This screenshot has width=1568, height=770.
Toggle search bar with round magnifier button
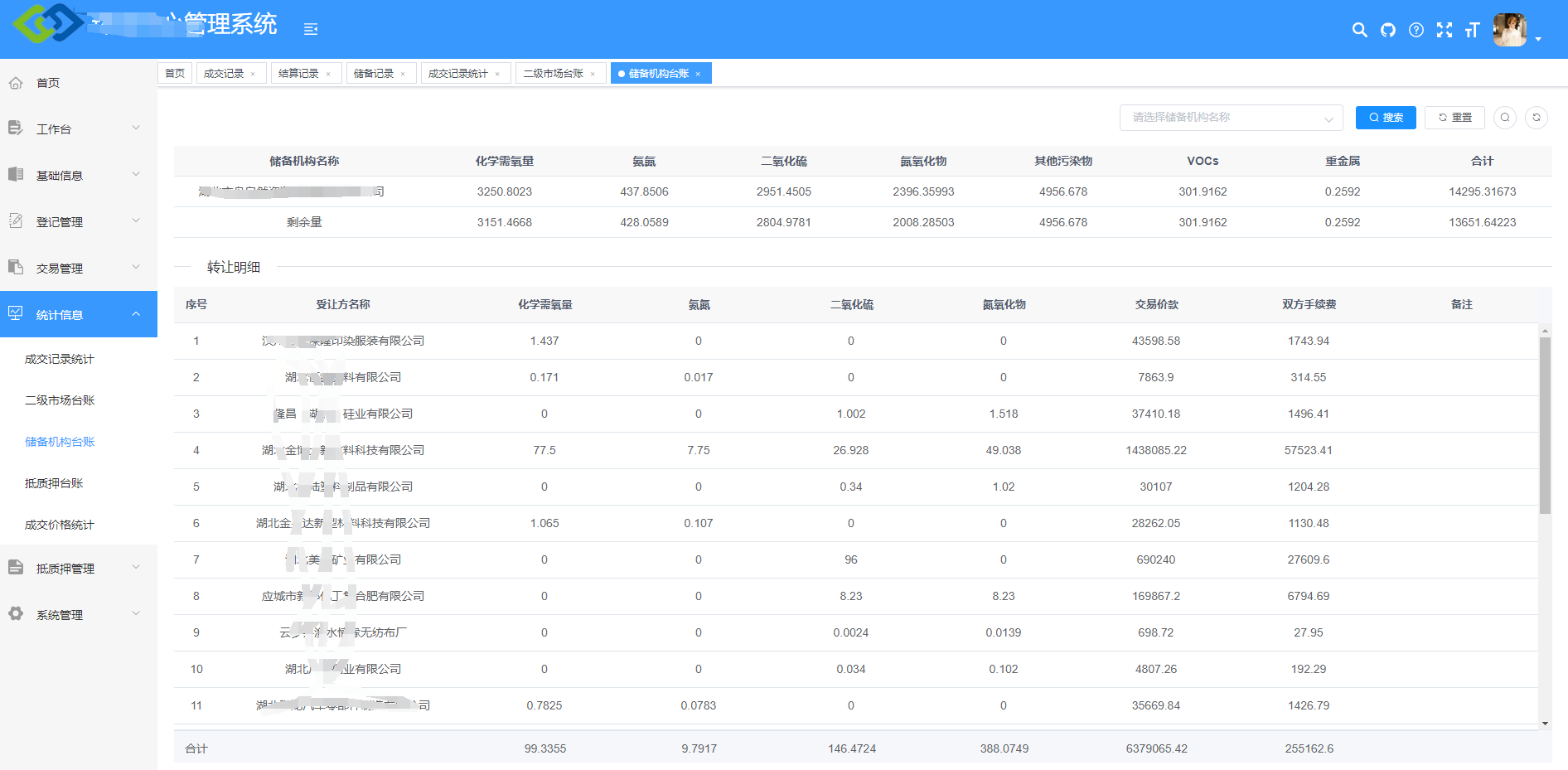(x=1505, y=118)
